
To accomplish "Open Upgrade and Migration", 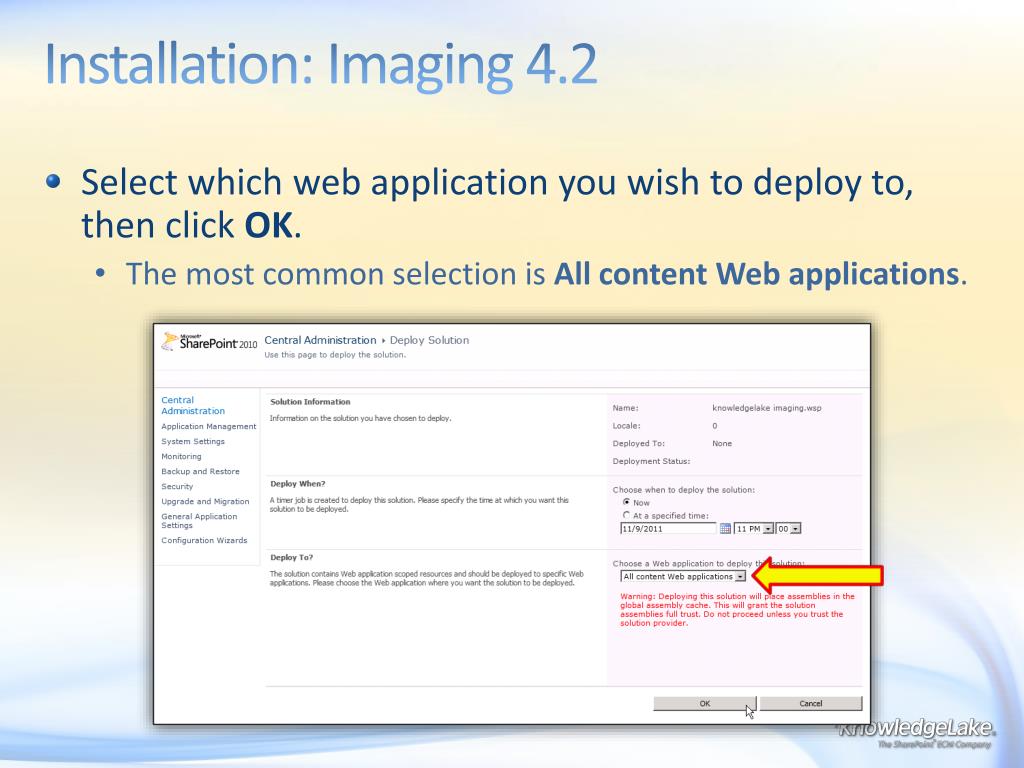I will click(205, 502).
